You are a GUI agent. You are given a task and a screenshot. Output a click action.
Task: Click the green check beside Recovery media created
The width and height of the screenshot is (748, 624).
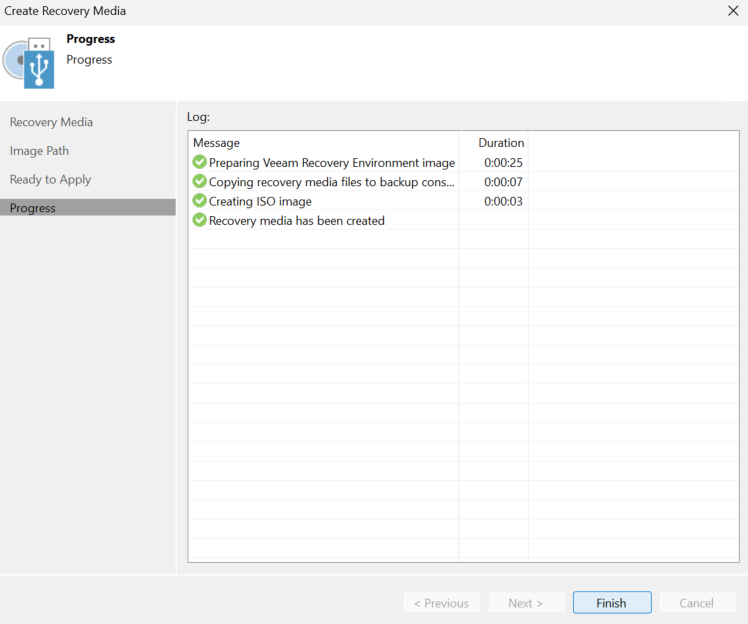point(199,220)
